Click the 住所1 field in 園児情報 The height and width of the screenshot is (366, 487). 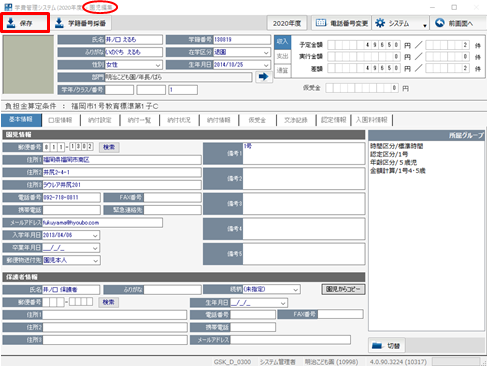coord(122,160)
